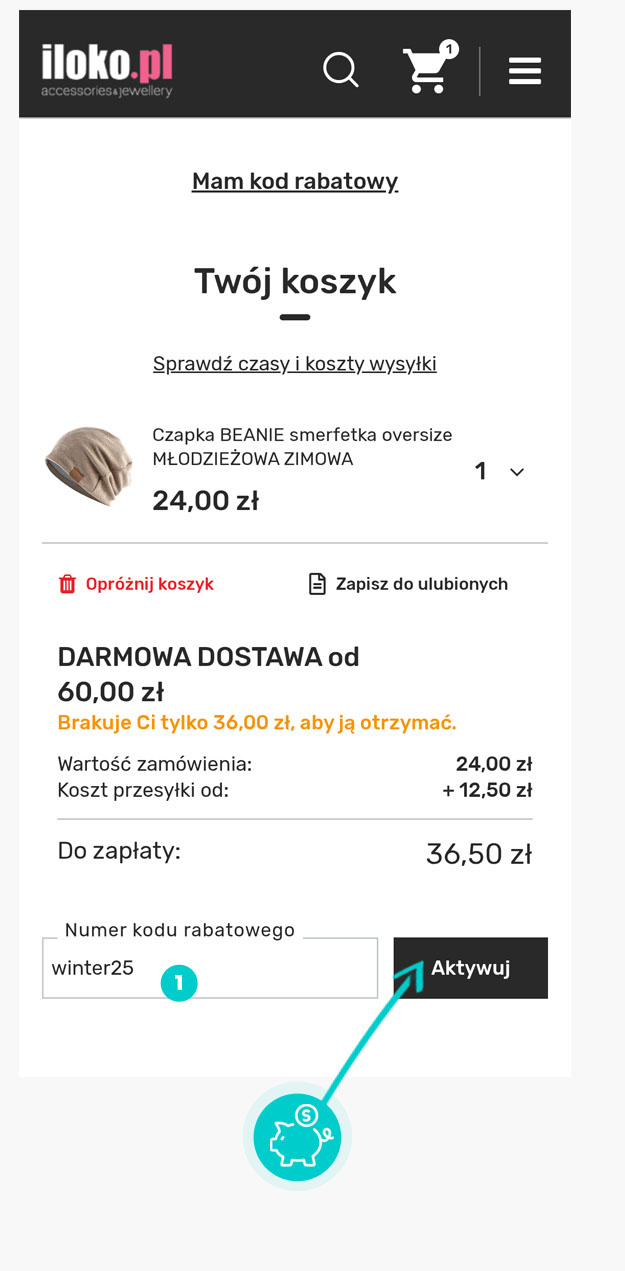Viewport: 625px width, 1271px height.
Task: Click the red trash can icon
Action: [67, 584]
